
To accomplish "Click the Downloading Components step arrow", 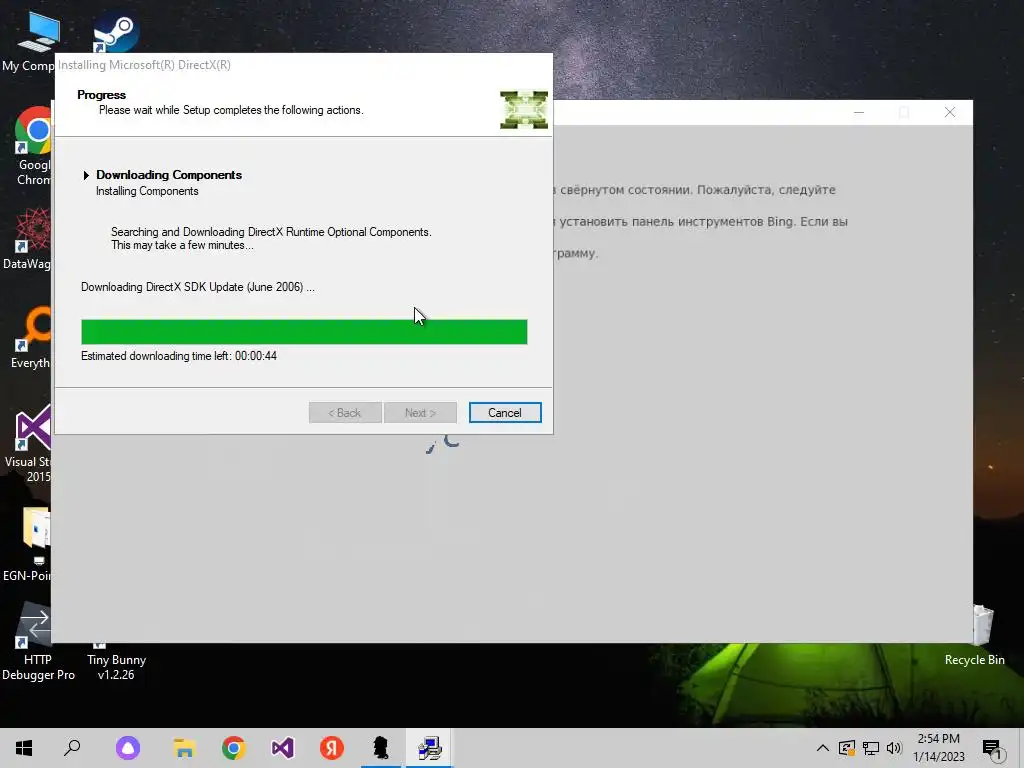I will pos(86,175).
